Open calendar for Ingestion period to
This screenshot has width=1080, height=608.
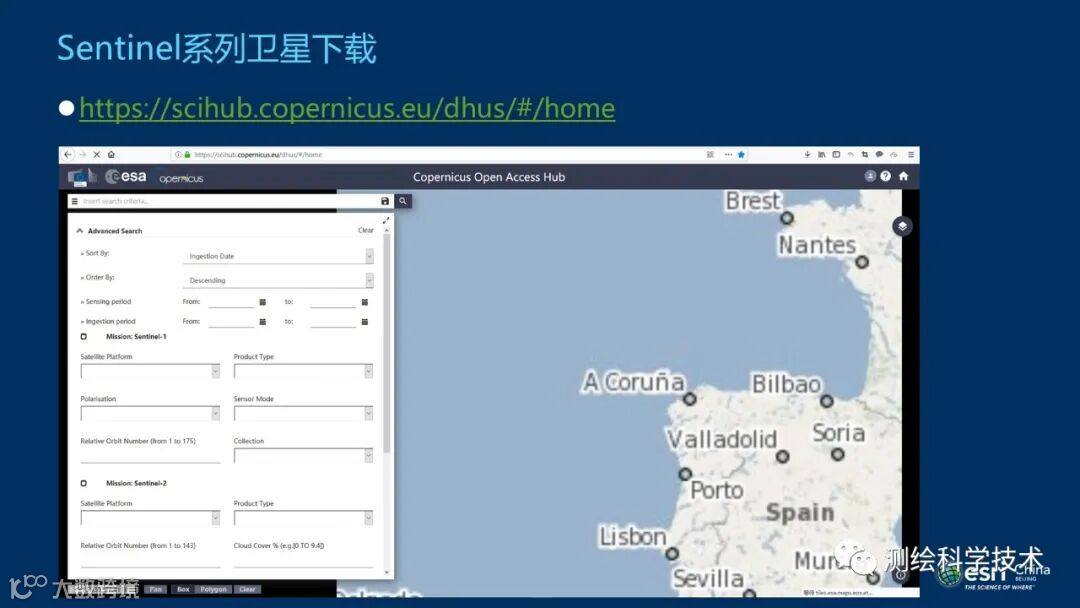coord(365,322)
